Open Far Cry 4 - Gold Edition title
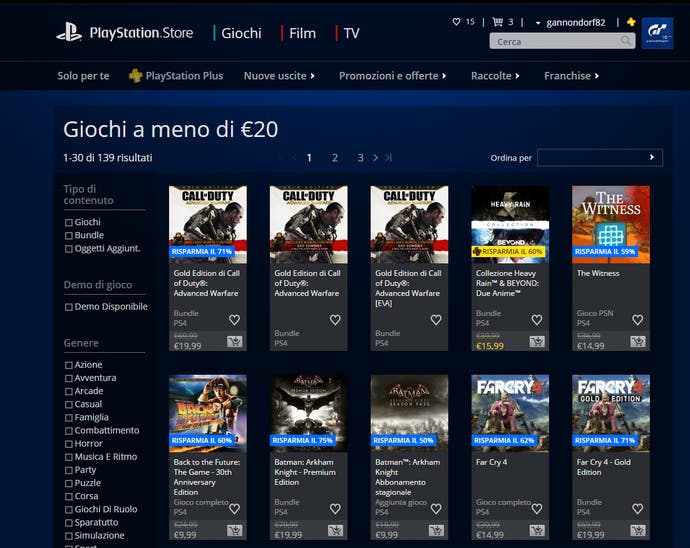Viewport: 690px width, 548px height. click(603, 467)
